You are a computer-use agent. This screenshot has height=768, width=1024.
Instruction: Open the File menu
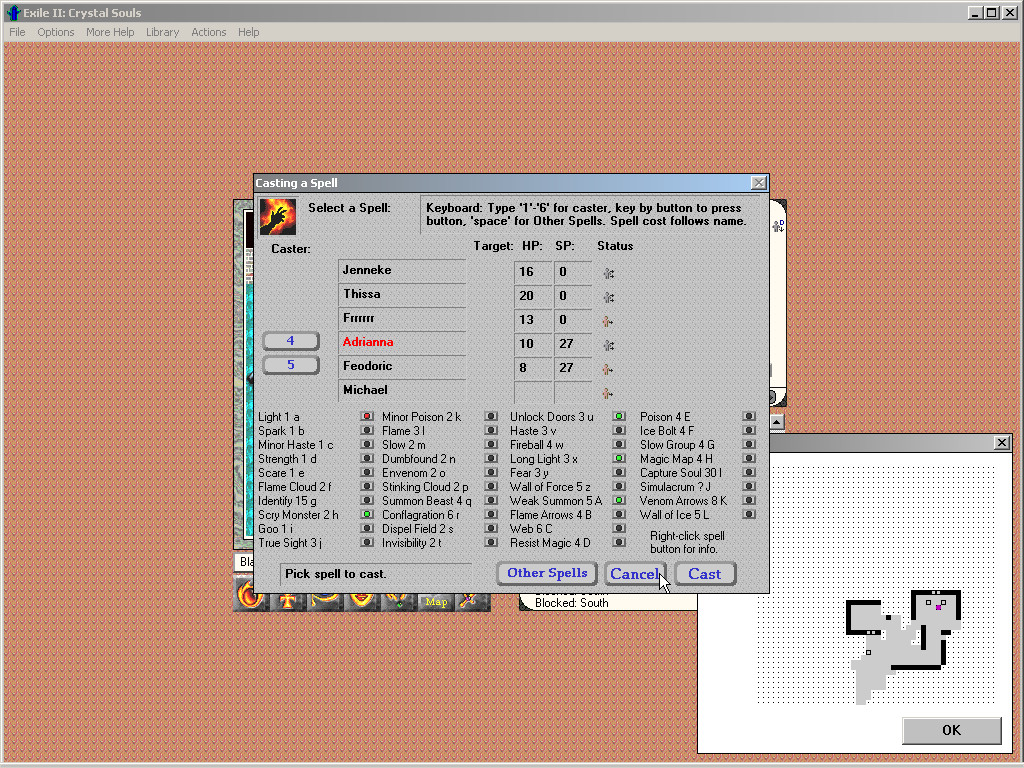[x=17, y=32]
